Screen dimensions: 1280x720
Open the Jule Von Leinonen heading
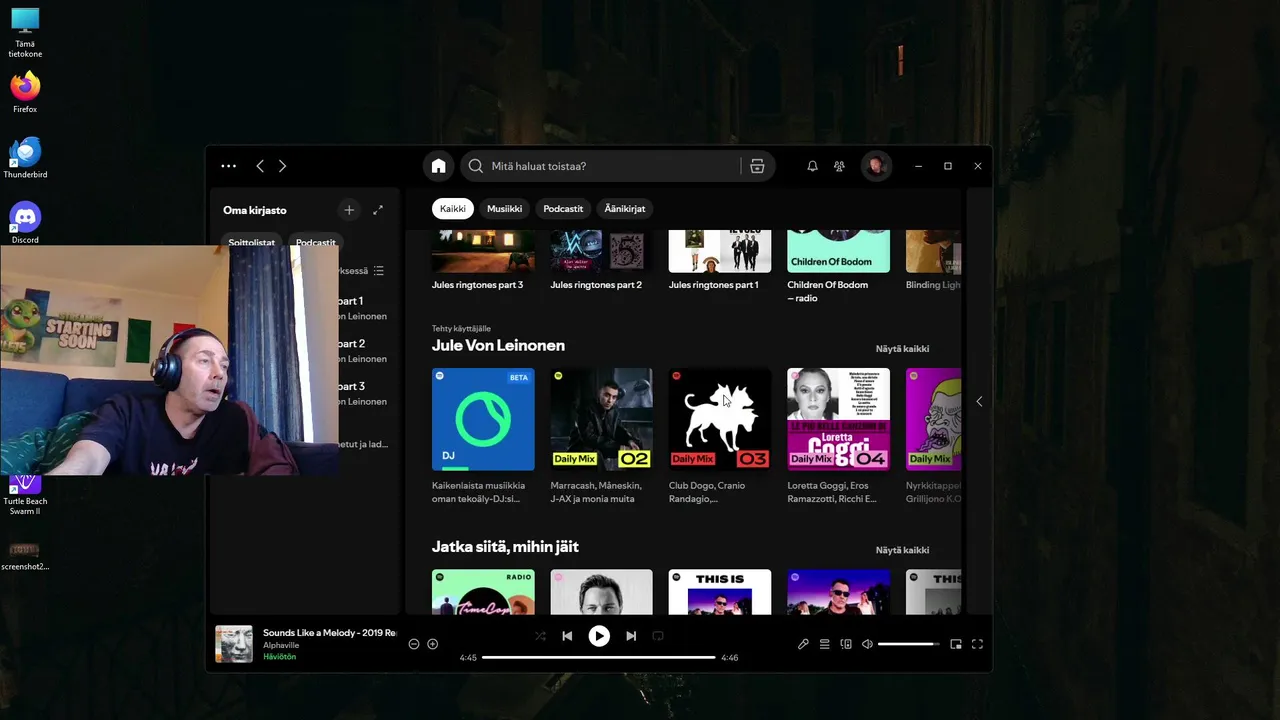click(x=498, y=345)
